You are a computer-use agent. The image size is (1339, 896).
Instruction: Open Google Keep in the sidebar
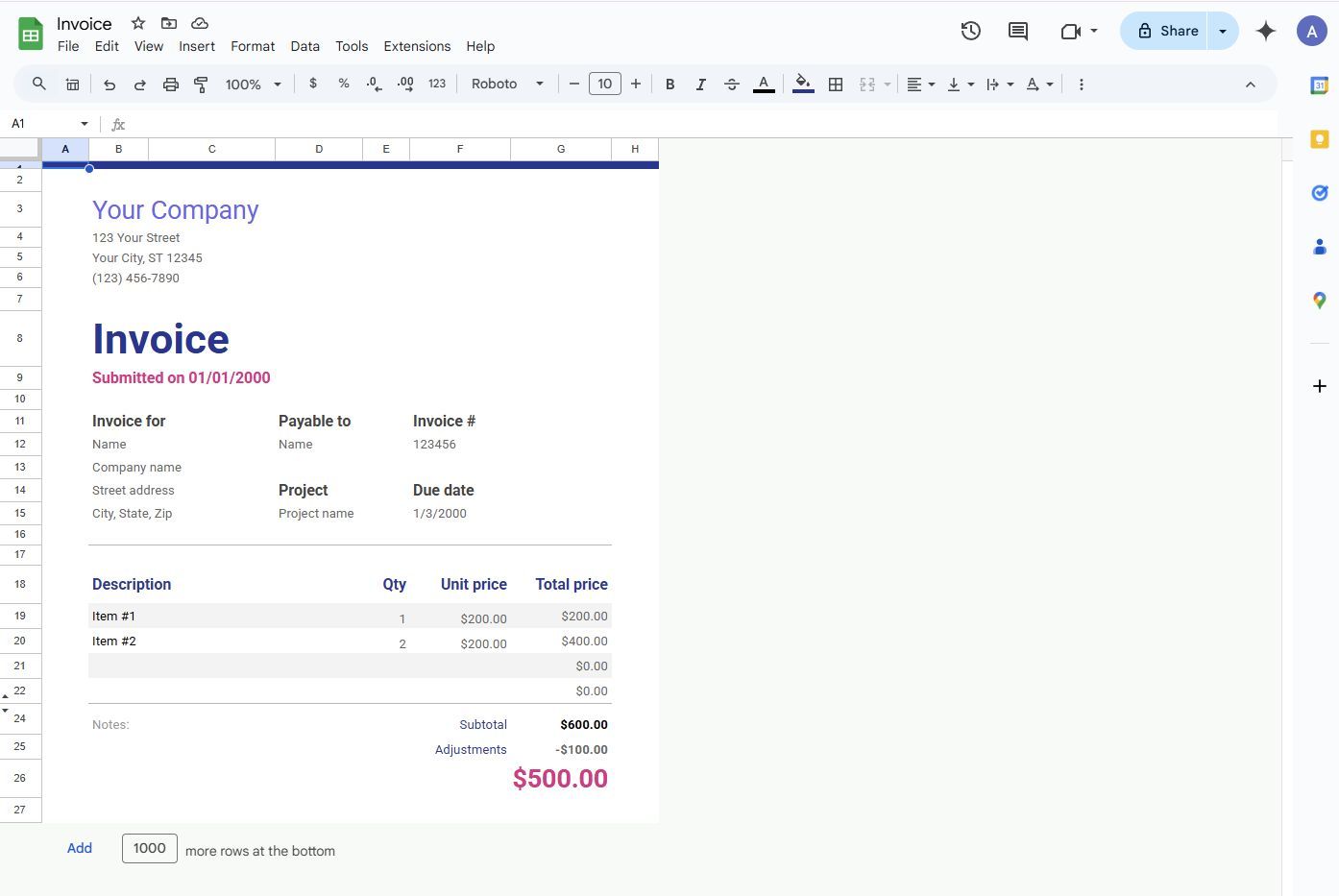pyautogui.click(x=1319, y=137)
